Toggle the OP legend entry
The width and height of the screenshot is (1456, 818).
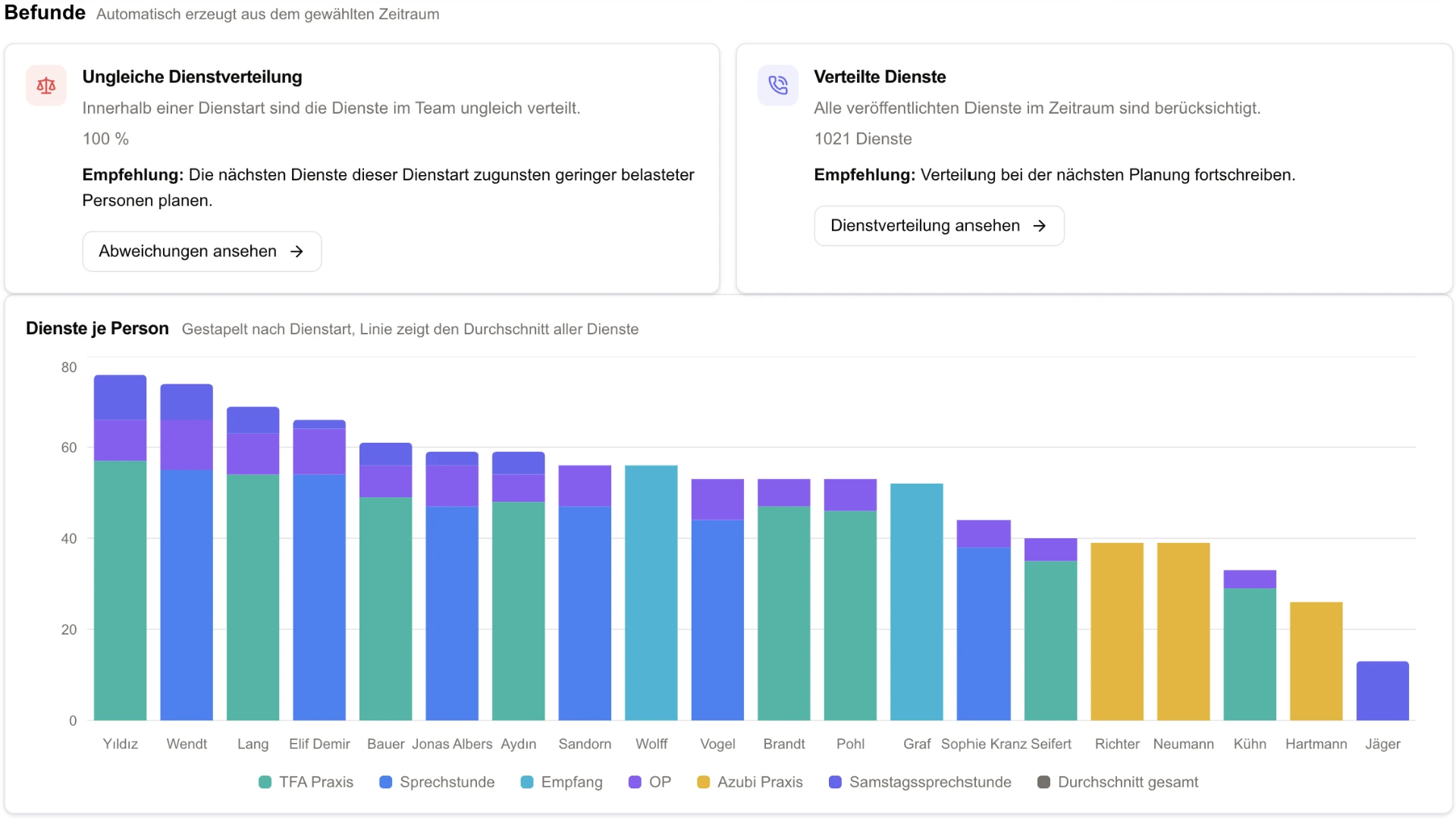[x=650, y=782]
